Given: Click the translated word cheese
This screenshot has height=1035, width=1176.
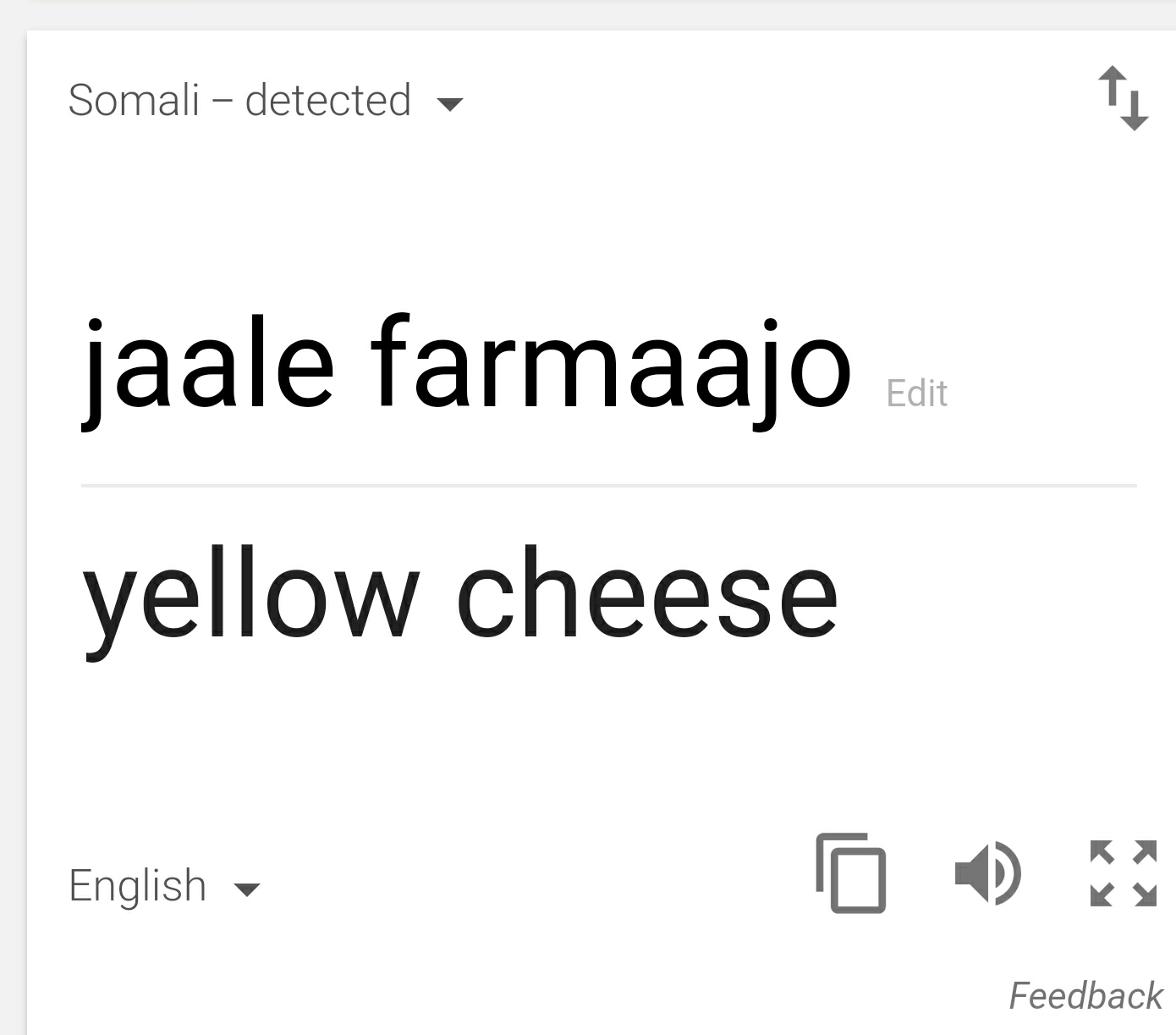Looking at the screenshot, I should (x=647, y=592).
